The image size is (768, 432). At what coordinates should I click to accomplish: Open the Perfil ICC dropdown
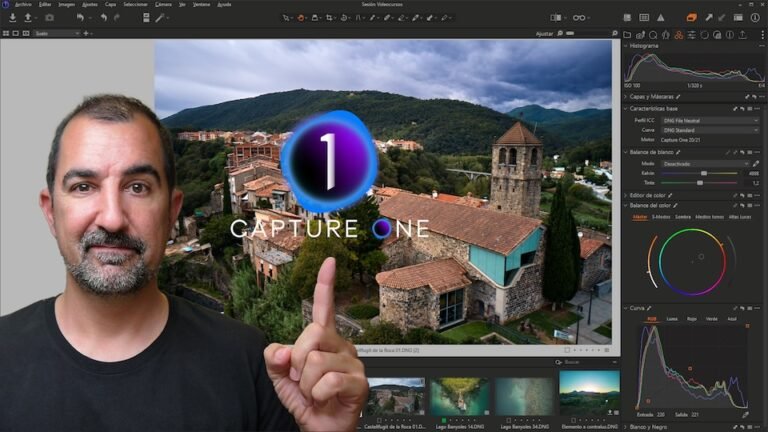[710, 120]
